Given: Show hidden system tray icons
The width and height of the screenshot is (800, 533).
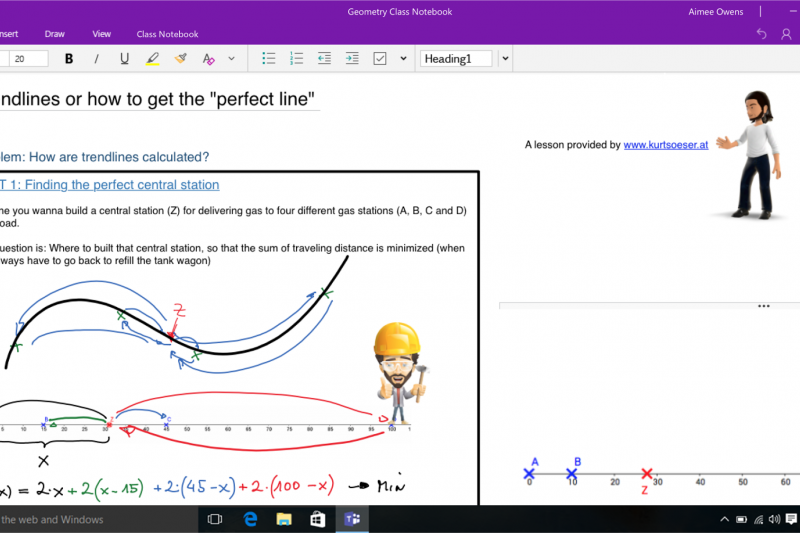Looking at the screenshot, I should click(x=724, y=519).
